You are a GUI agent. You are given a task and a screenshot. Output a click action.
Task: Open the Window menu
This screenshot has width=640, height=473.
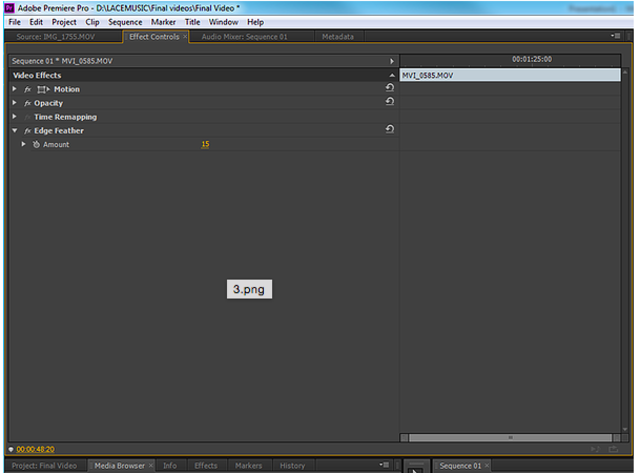(223, 22)
